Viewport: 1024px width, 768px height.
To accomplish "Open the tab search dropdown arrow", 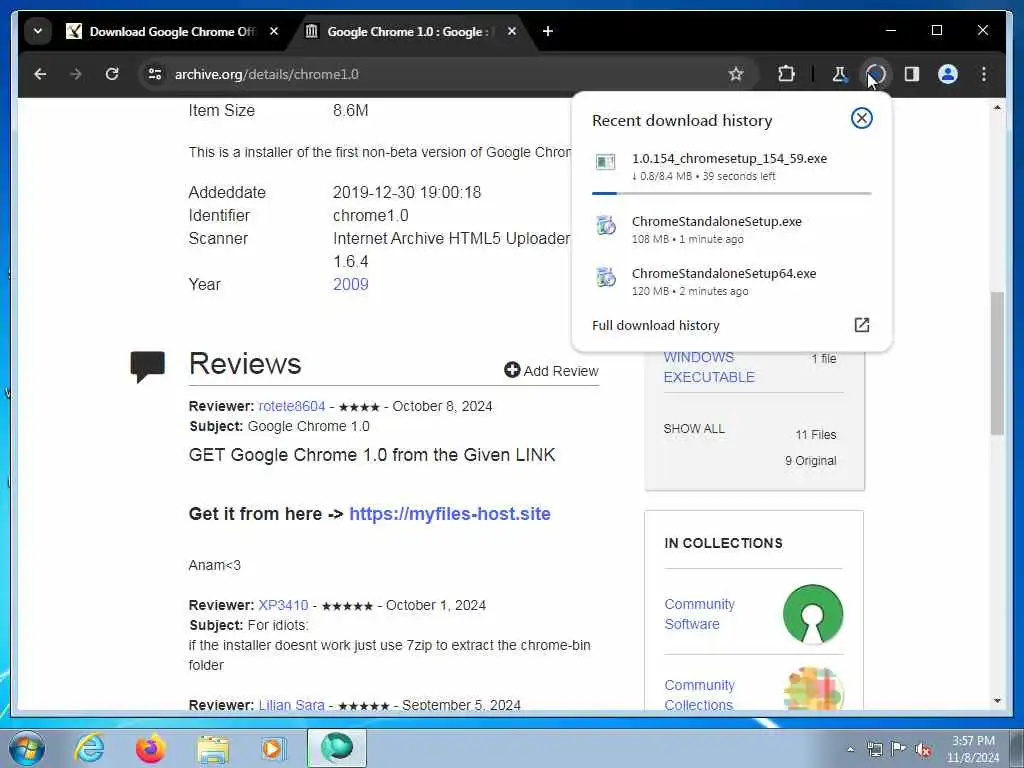I will pyautogui.click(x=38, y=31).
